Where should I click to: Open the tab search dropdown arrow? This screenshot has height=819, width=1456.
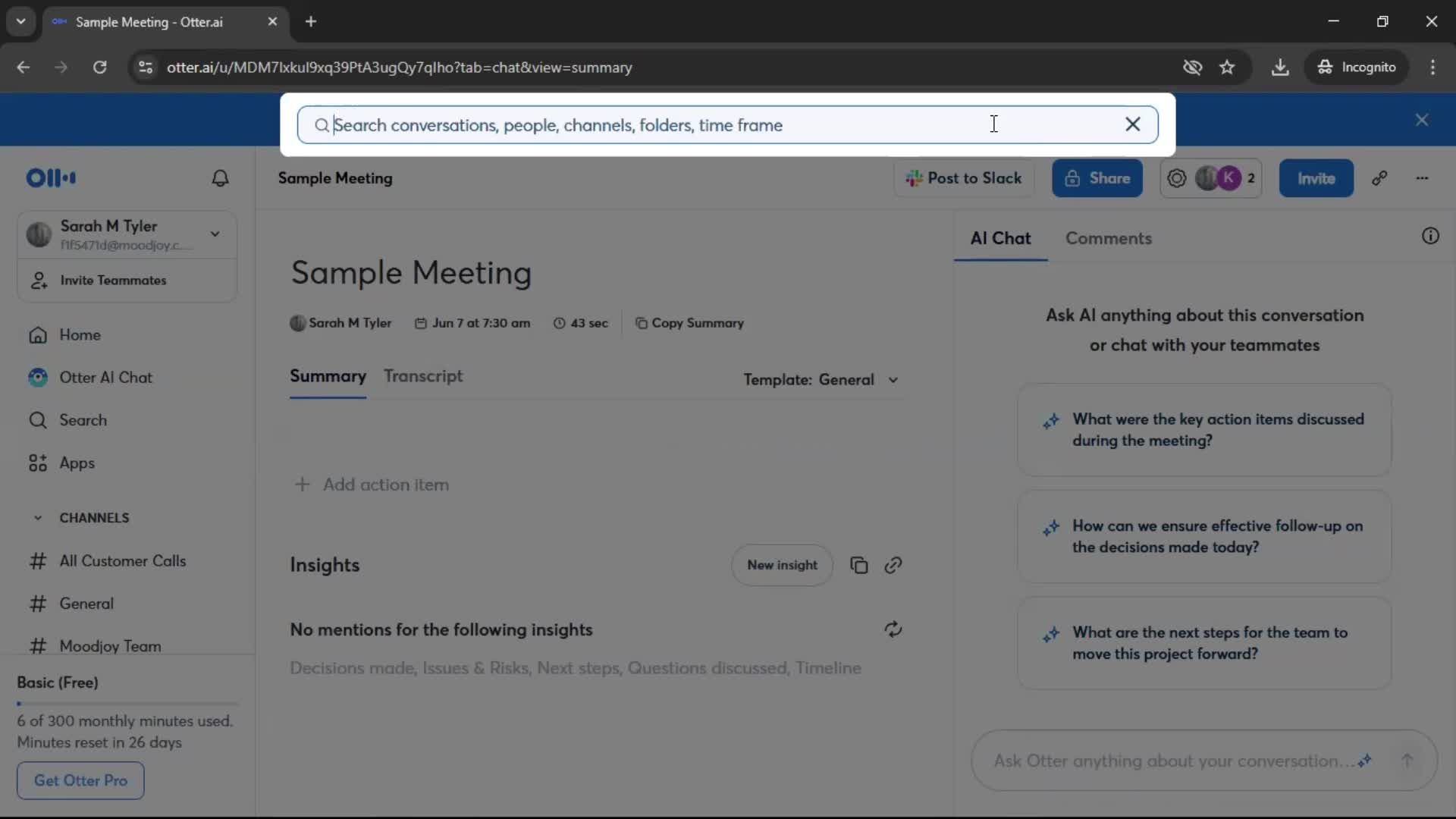coord(21,22)
